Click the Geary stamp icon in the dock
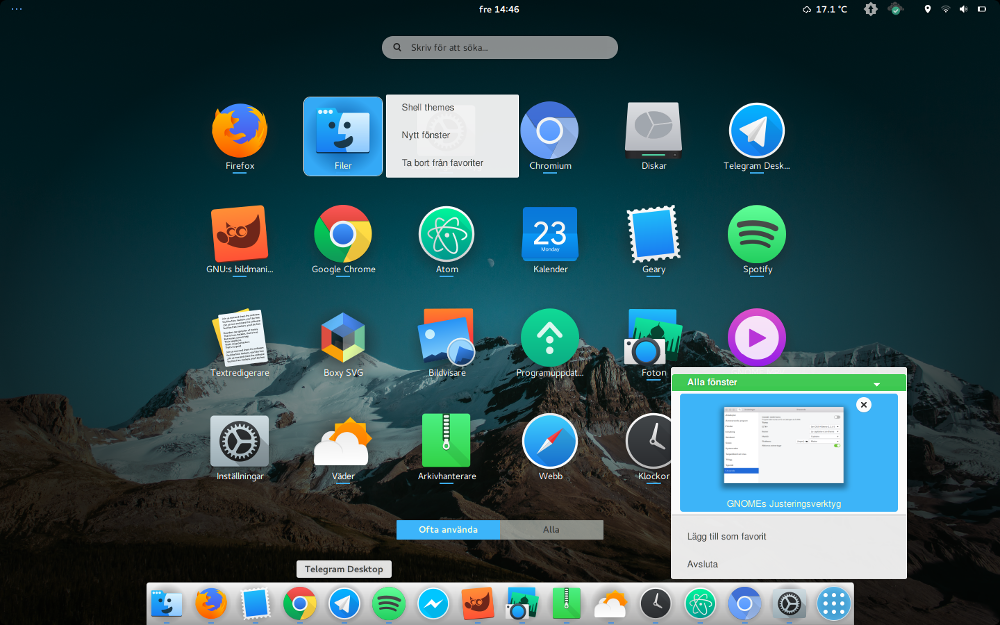The image size is (1000, 625). pos(255,603)
